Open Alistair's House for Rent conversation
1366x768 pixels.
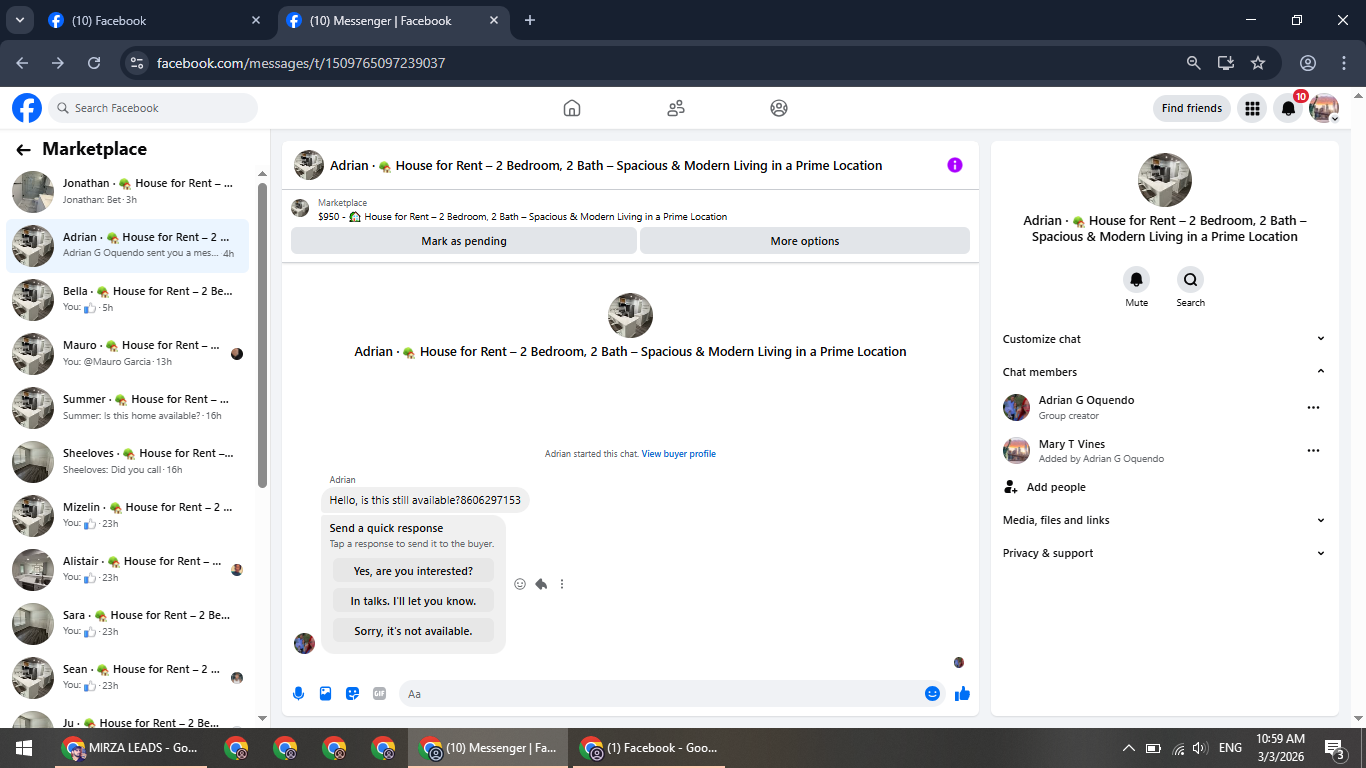[x=128, y=570]
